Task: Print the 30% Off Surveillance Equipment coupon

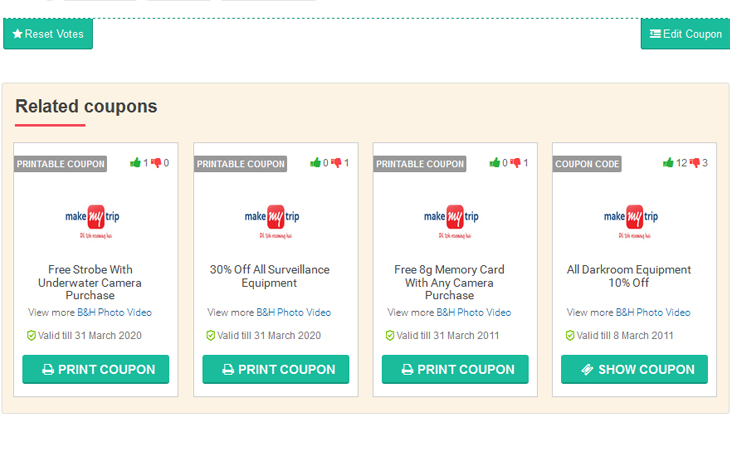Action: coord(276,369)
